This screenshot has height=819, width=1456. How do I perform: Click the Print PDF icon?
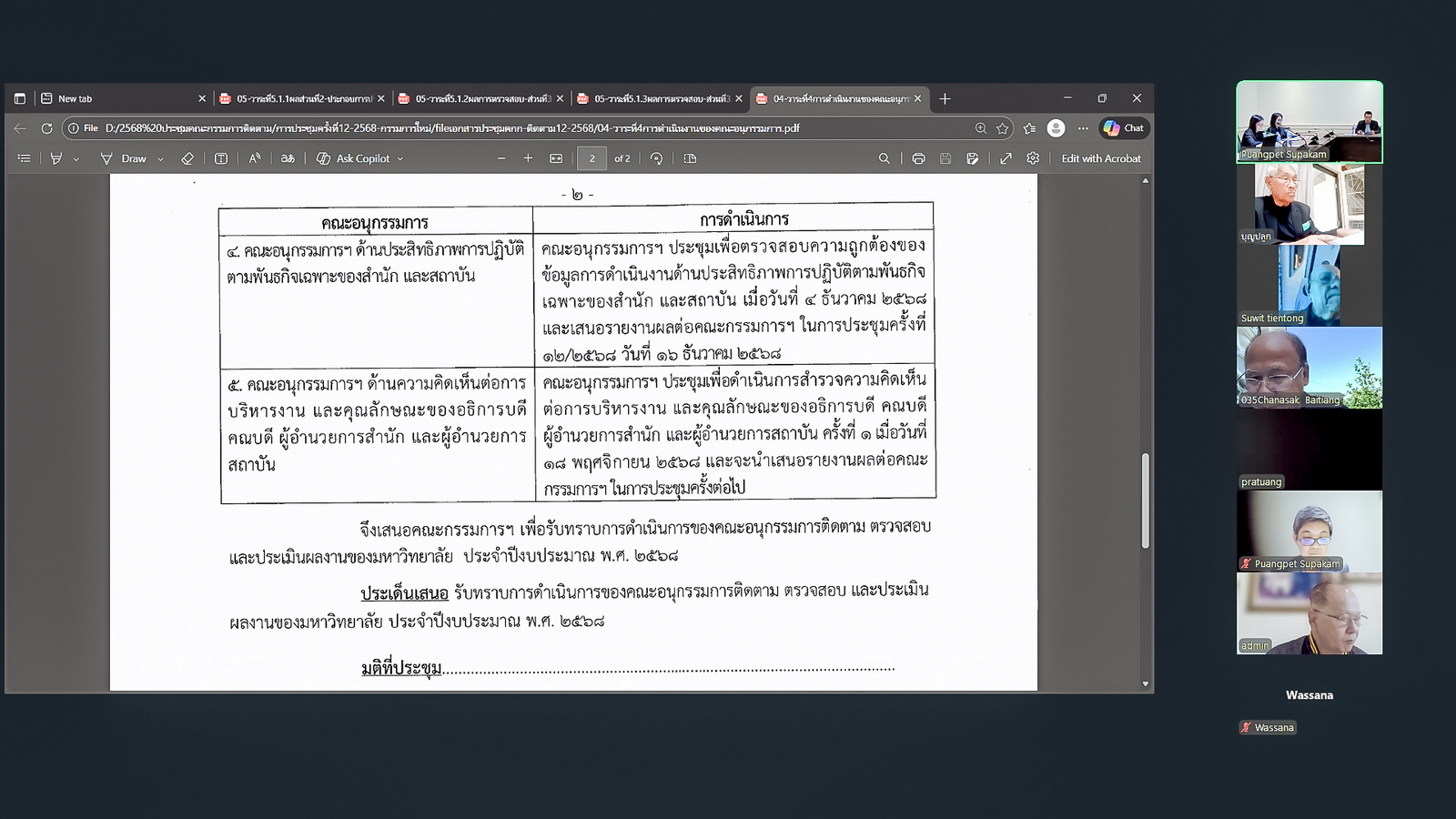click(918, 158)
